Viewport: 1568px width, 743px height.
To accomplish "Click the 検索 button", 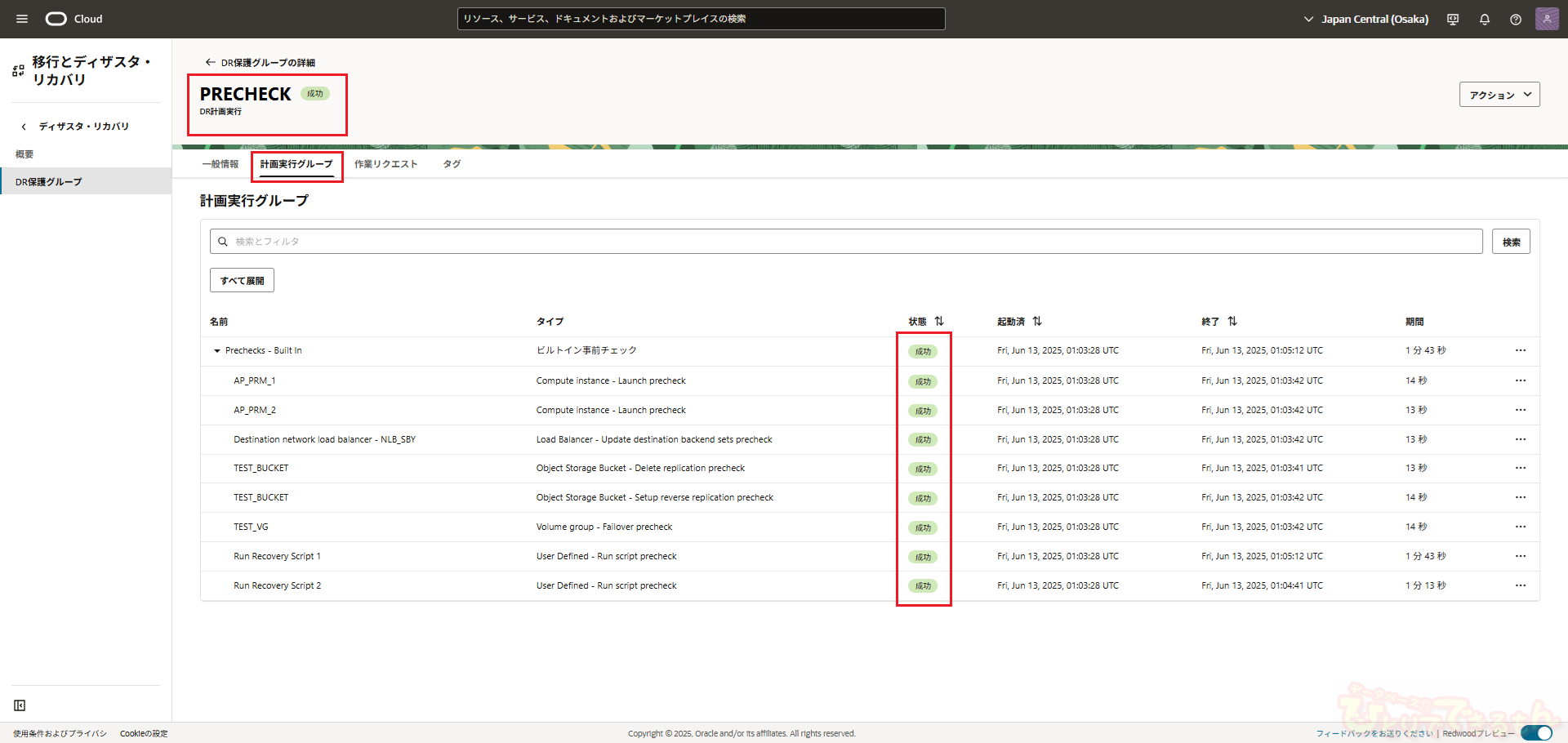I will click(1511, 242).
